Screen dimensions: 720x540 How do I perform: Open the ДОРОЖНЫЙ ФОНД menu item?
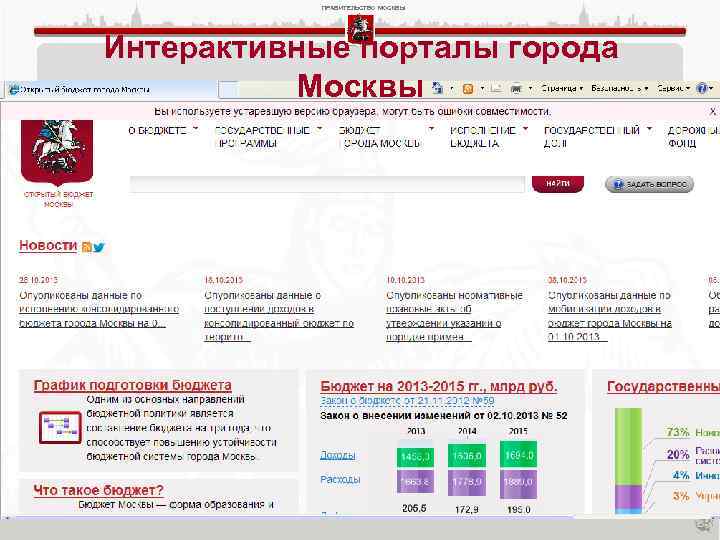693,137
